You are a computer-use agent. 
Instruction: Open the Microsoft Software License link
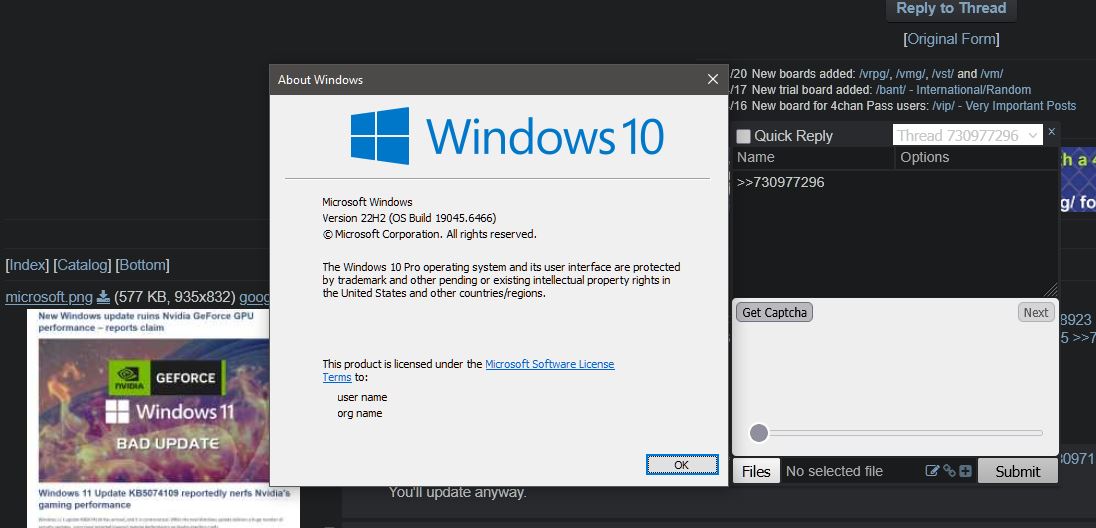549,364
